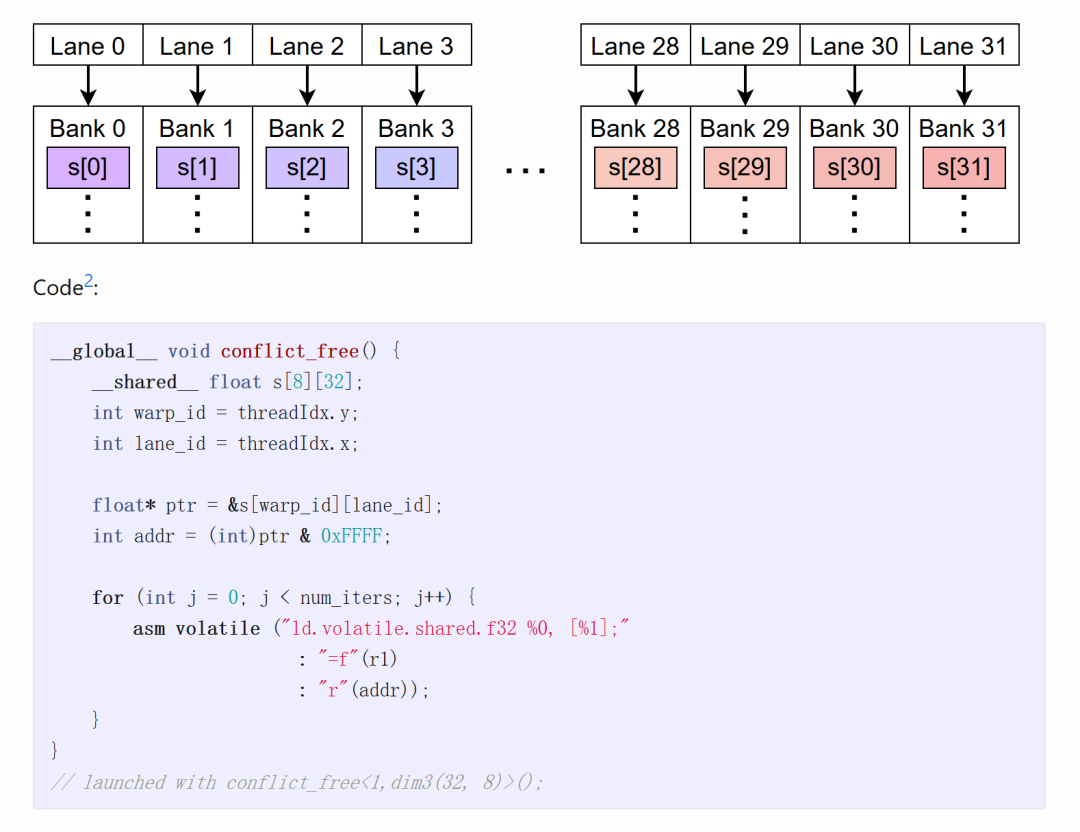Click the arrow below Lane 29

pos(745,86)
